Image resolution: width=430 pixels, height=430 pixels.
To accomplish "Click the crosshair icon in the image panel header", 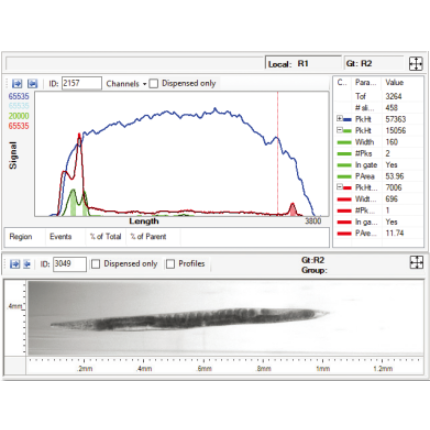I will [x=416, y=263].
